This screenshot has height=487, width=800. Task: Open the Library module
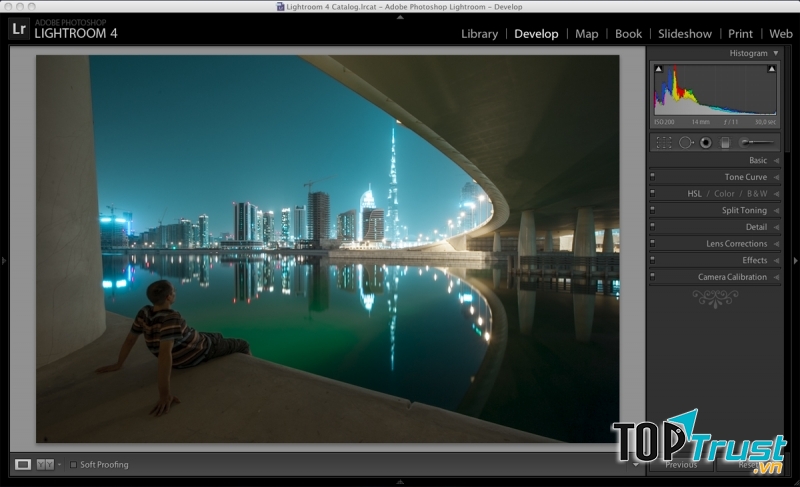tap(479, 34)
